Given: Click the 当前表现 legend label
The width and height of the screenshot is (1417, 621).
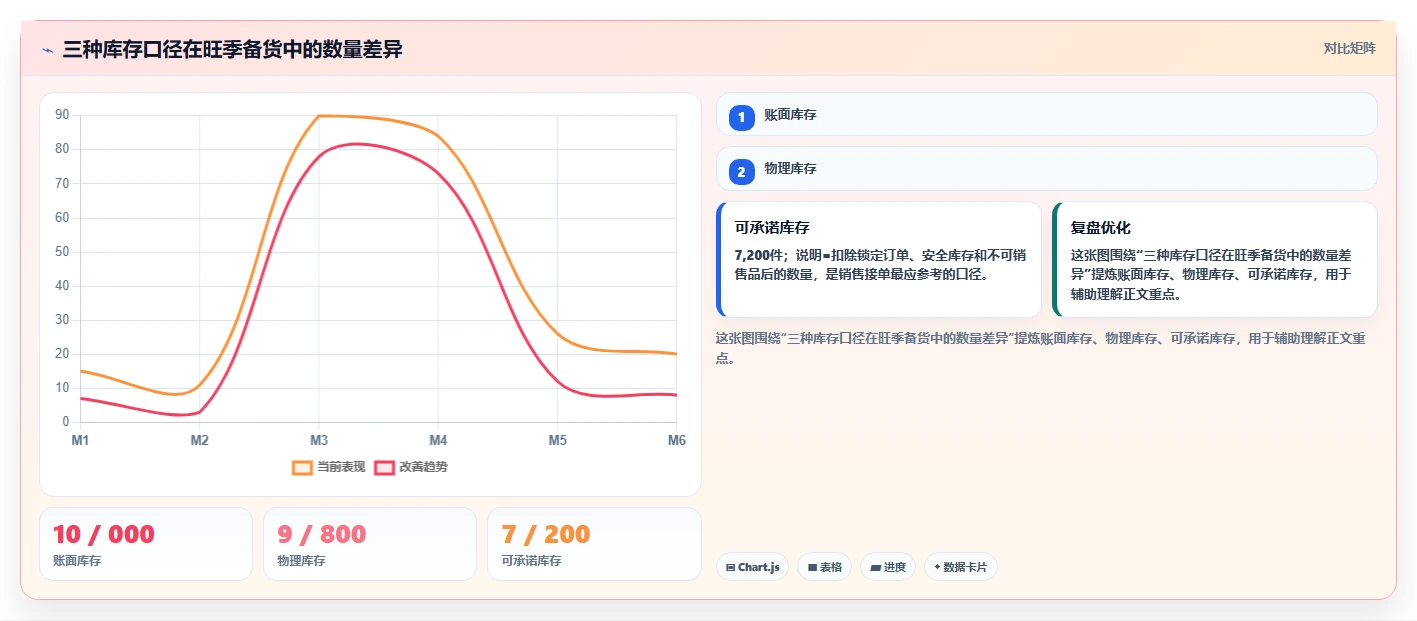Looking at the screenshot, I should pyautogui.click(x=341, y=467).
